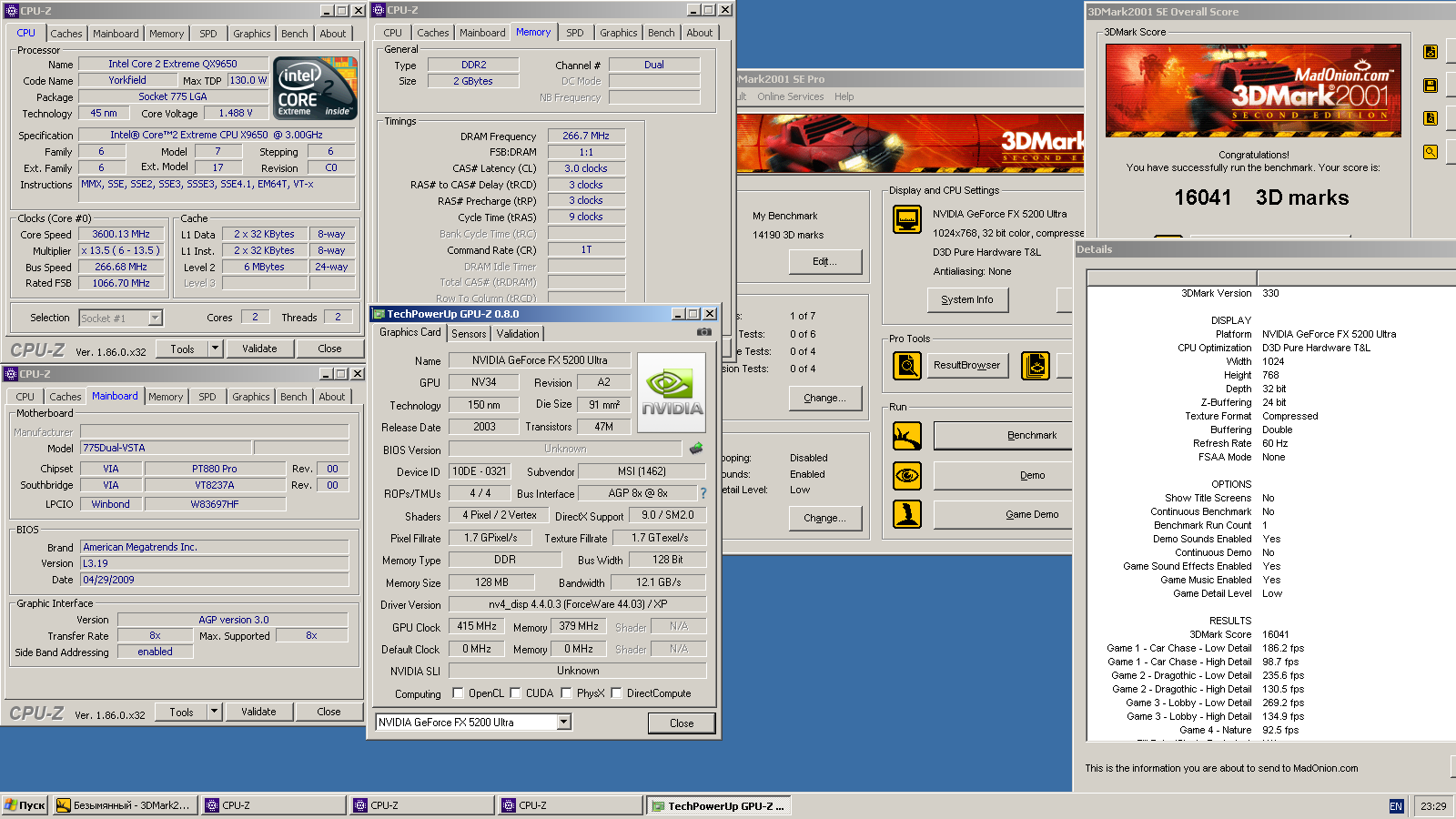Viewport: 1456px width, 819px height.
Task: Open SPD tab in the Memory CPU-Z window
Action: (575, 33)
